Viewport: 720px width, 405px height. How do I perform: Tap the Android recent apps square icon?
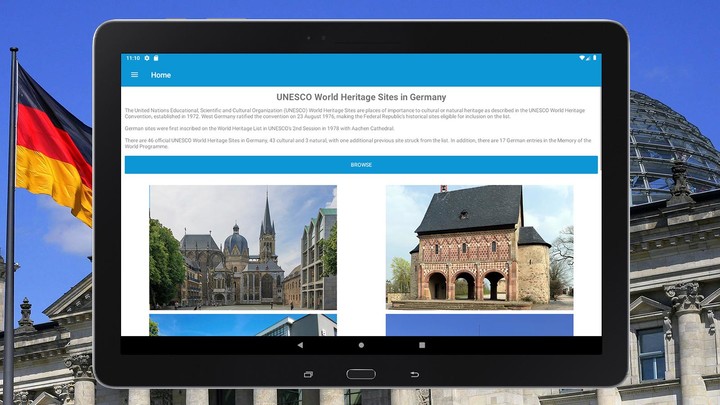pos(422,345)
